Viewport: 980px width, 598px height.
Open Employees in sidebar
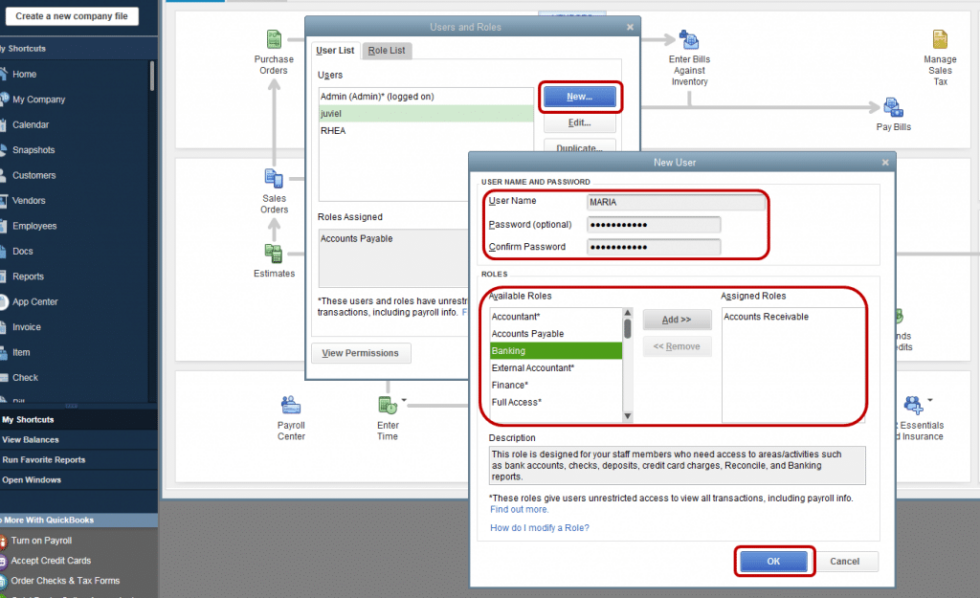click(34, 226)
